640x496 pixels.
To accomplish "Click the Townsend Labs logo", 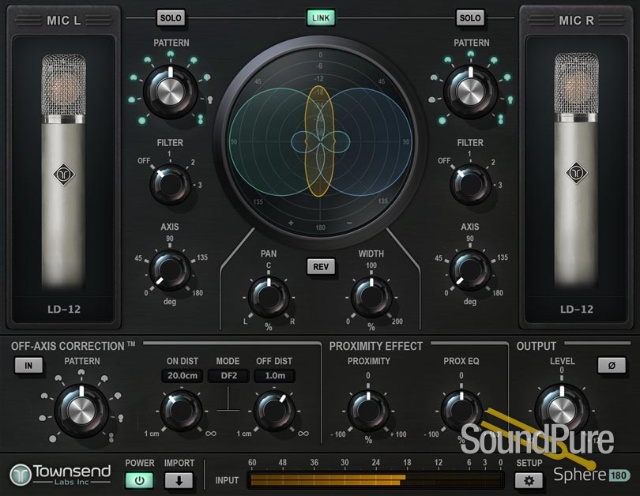I will coord(60,475).
